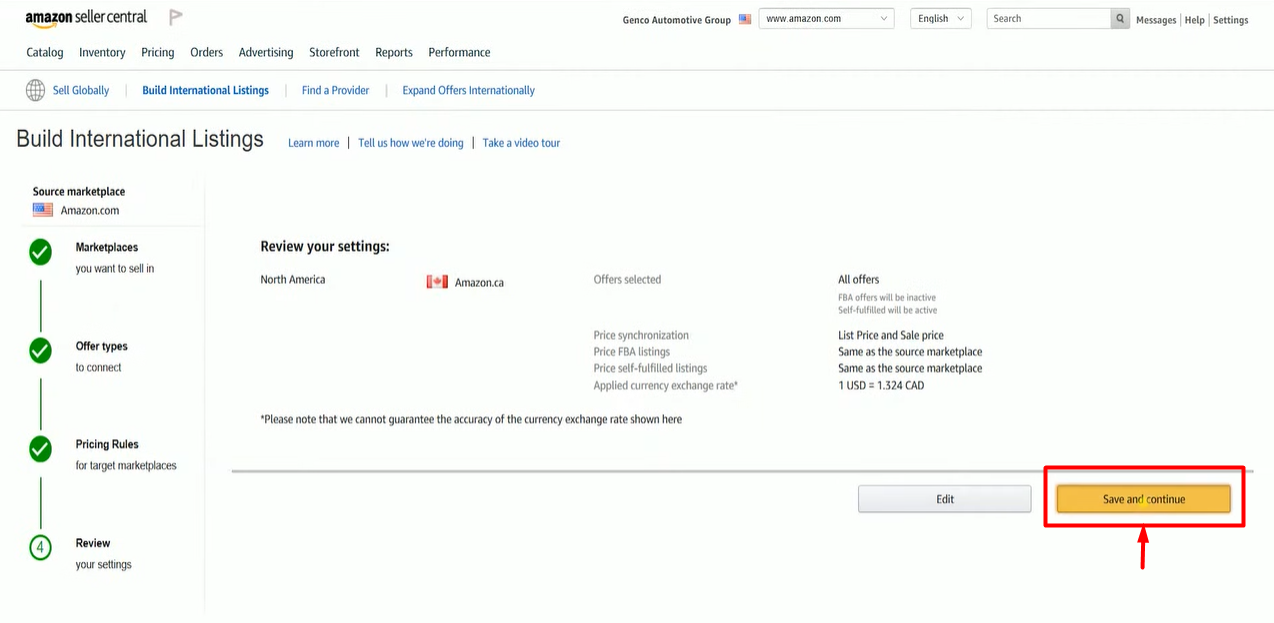Click the Amazon.ca marketplace text

[x=479, y=283]
